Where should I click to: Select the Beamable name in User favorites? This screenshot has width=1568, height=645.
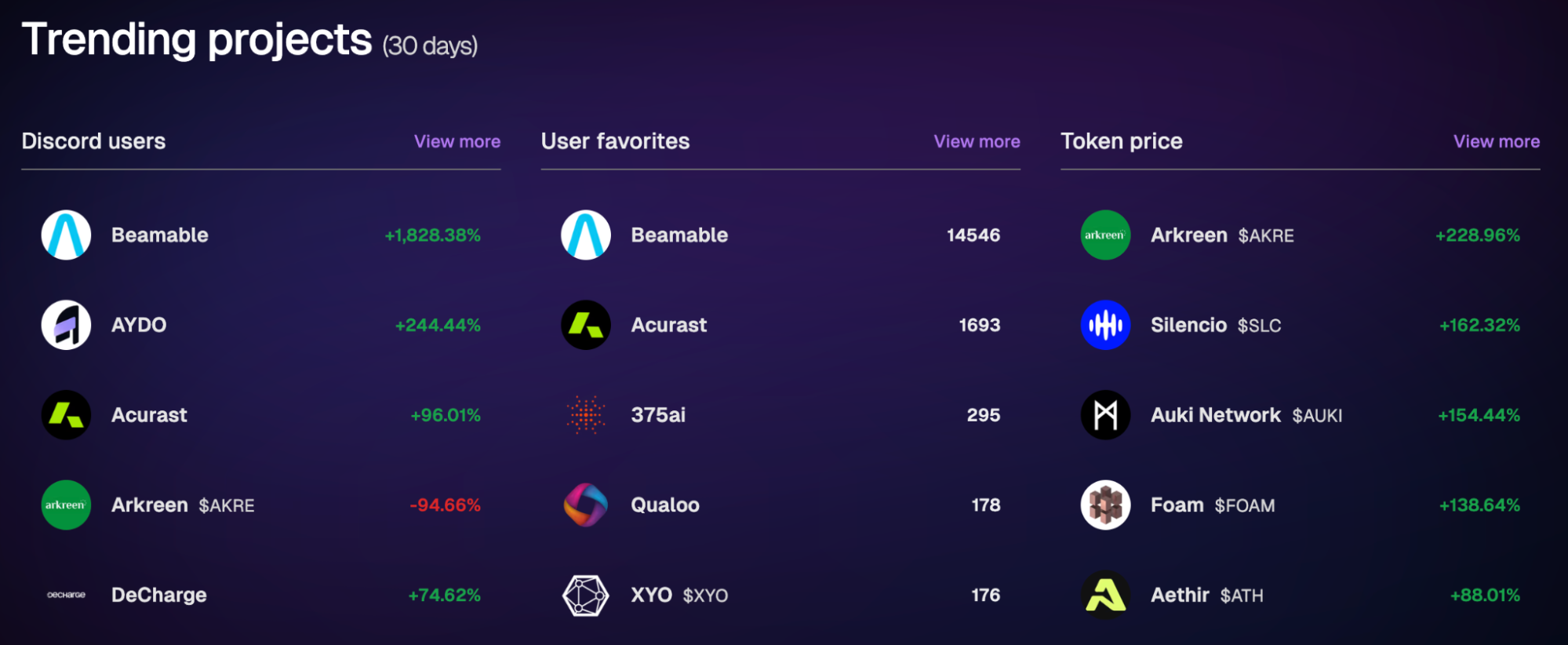tap(679, 235)
